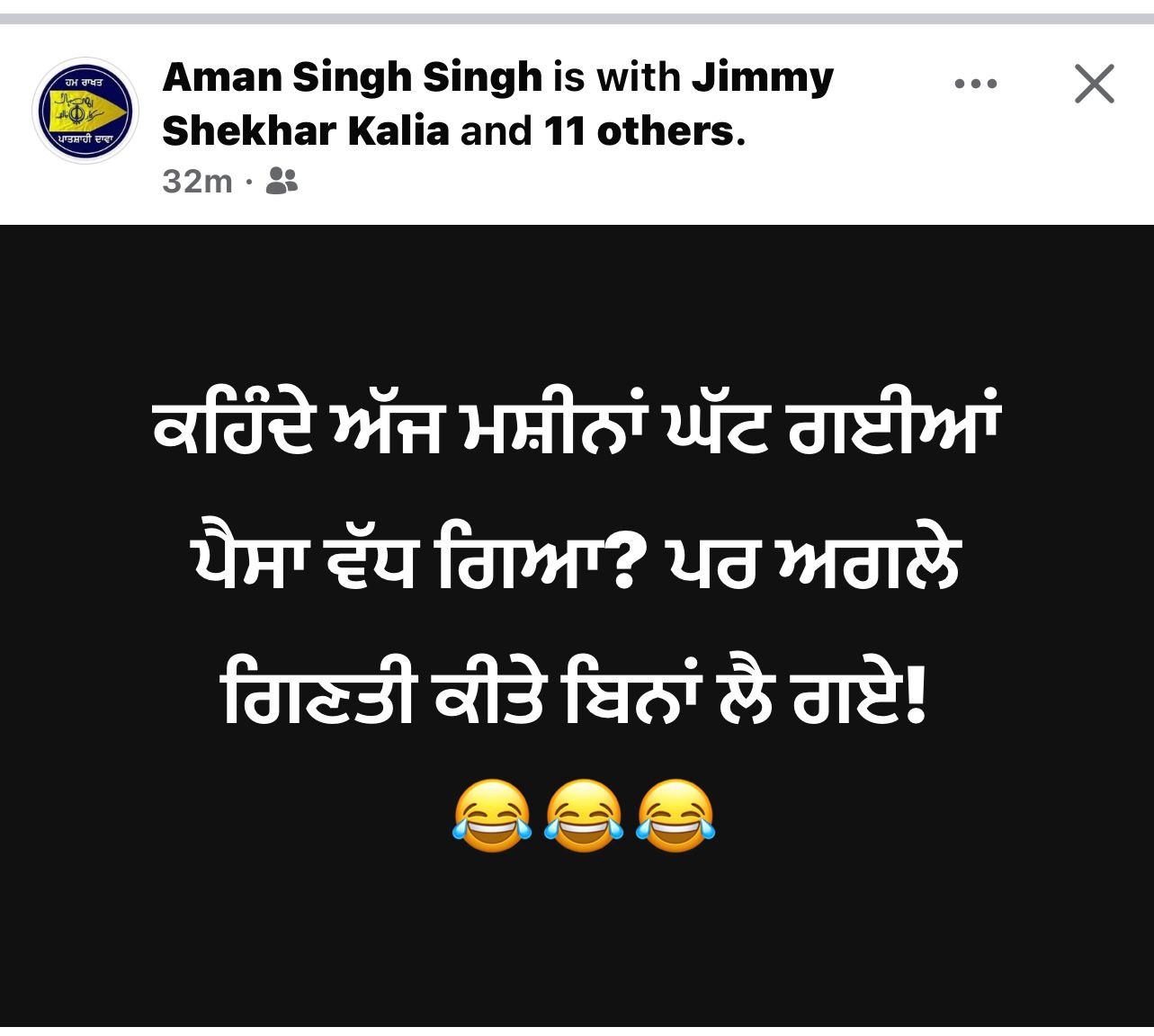This screenshot has height=1036, width=1154.
Task: Click the 'is with' text in header
Action: point(617,78)
